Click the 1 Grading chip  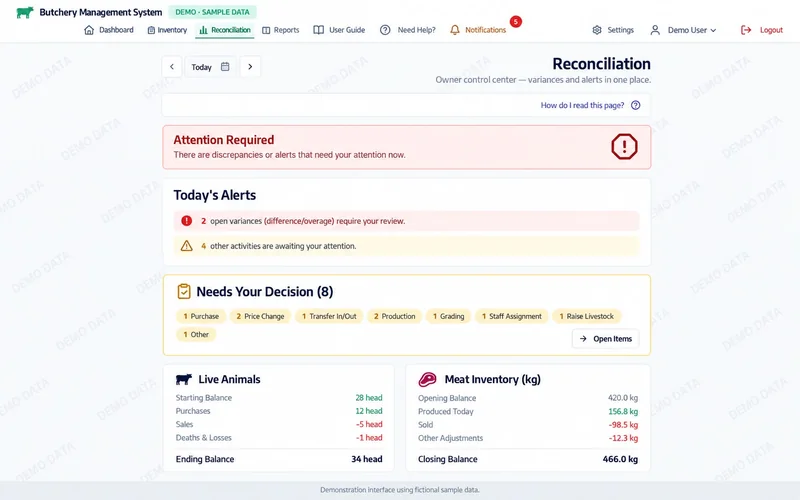(448, 316)
